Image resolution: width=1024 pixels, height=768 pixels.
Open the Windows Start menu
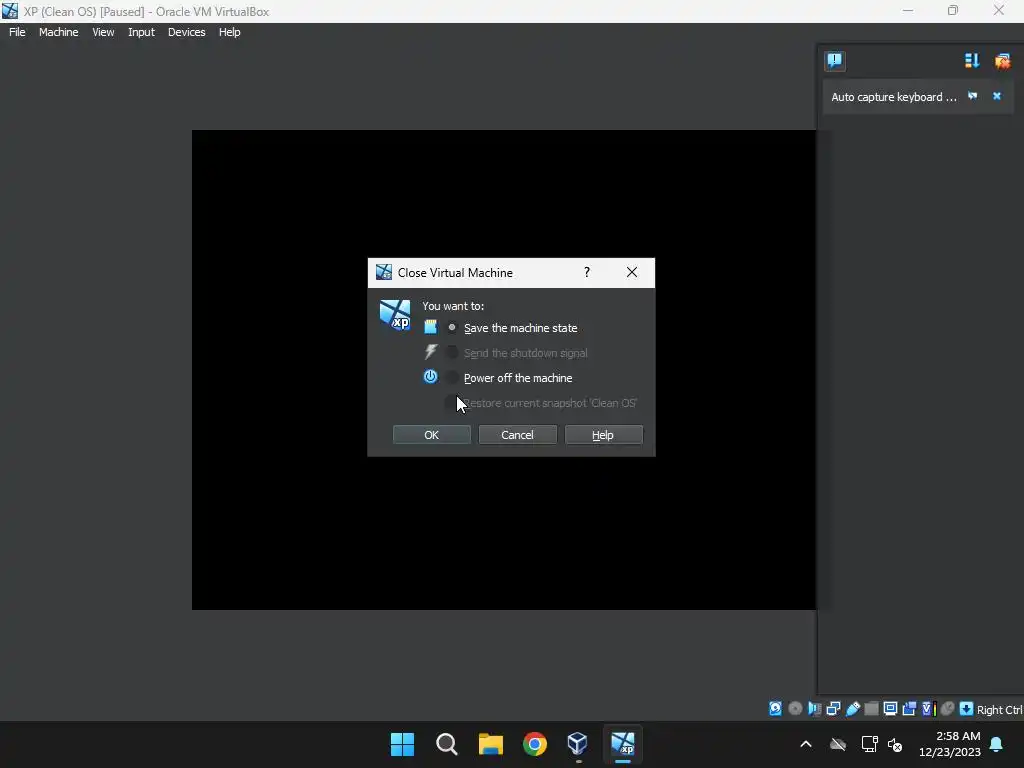[x=402, y=744]
